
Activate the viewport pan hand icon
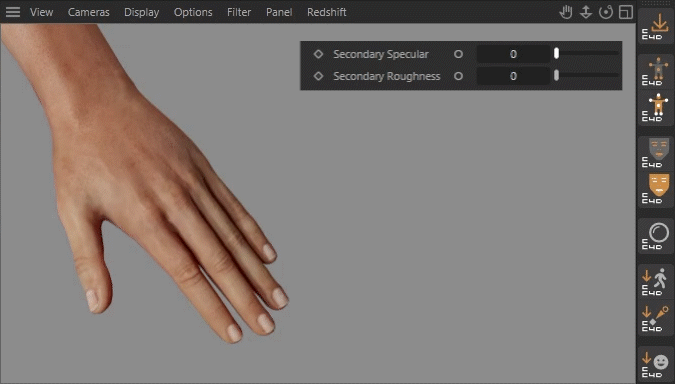tap(566, 12)
